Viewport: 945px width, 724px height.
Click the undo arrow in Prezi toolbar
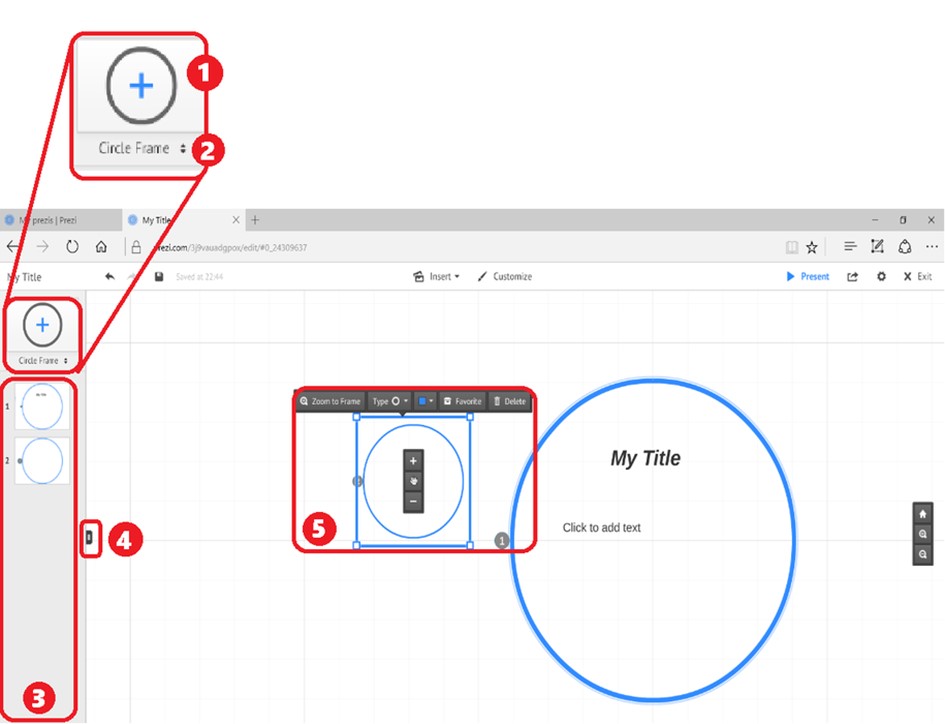(x=109, y=277)
